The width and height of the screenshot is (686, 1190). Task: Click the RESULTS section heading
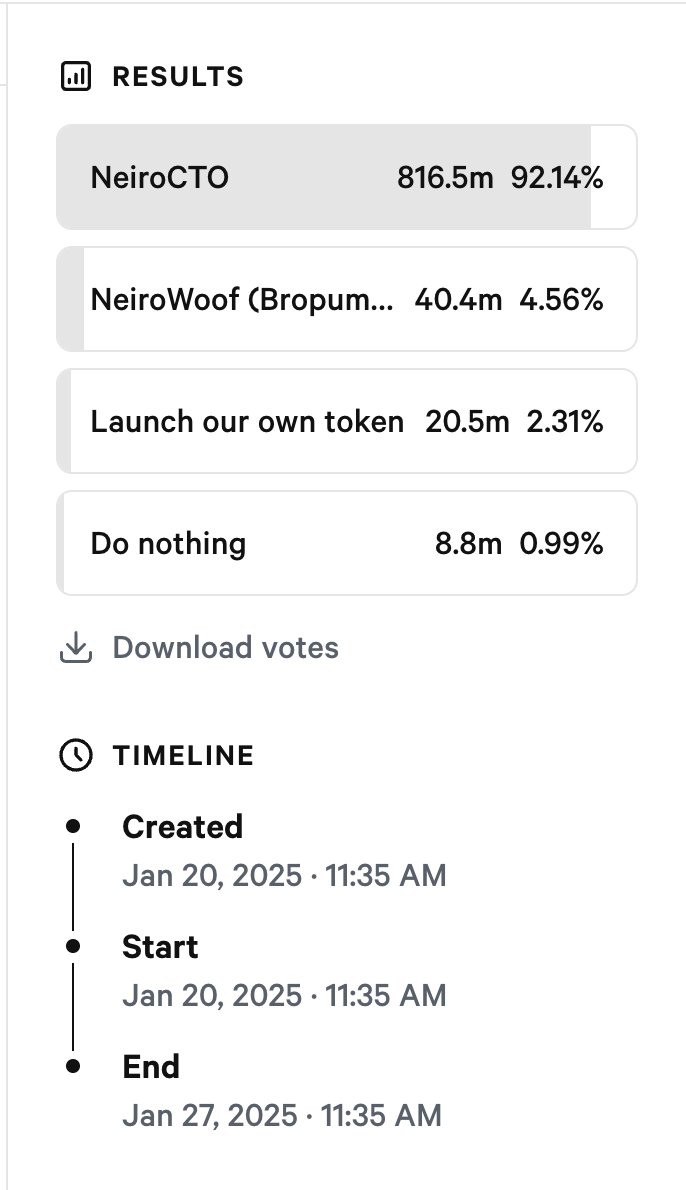[x=178, y=77]
